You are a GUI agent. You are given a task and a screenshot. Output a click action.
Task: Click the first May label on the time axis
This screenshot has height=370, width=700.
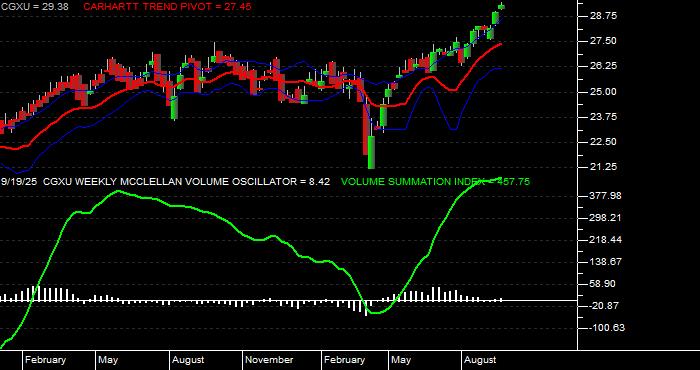point(108,360)
